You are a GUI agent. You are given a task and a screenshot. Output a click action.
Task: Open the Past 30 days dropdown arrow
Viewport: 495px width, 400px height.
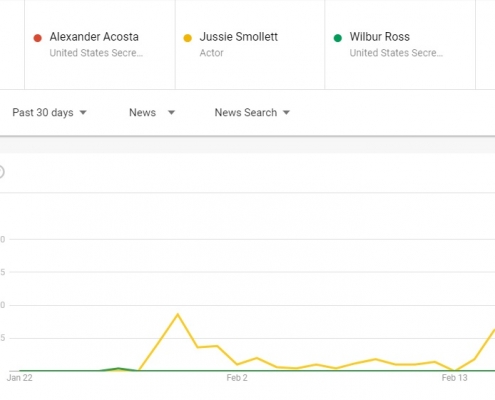pyautogui.click(x=83, y=113)
